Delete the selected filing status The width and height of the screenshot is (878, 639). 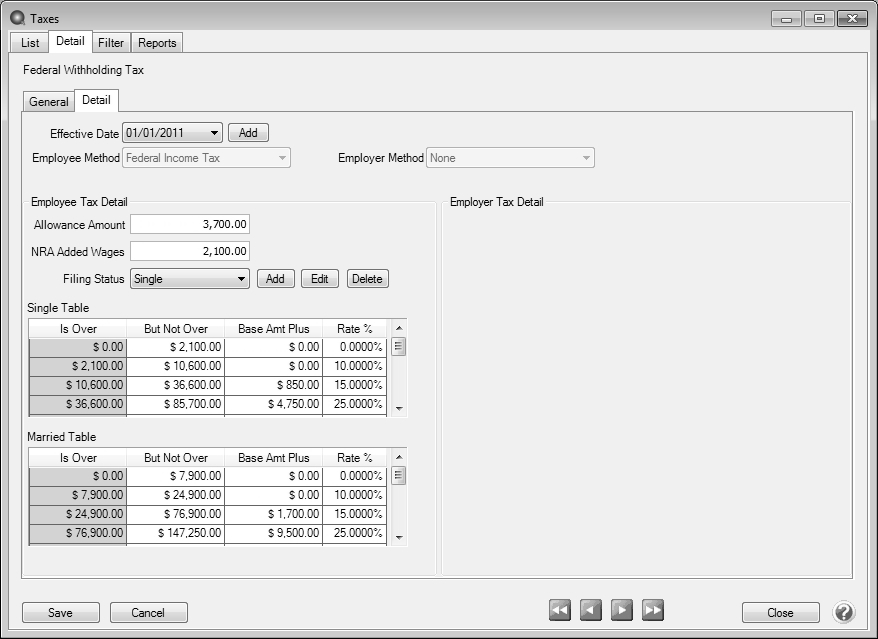click(x=367, y=279)
